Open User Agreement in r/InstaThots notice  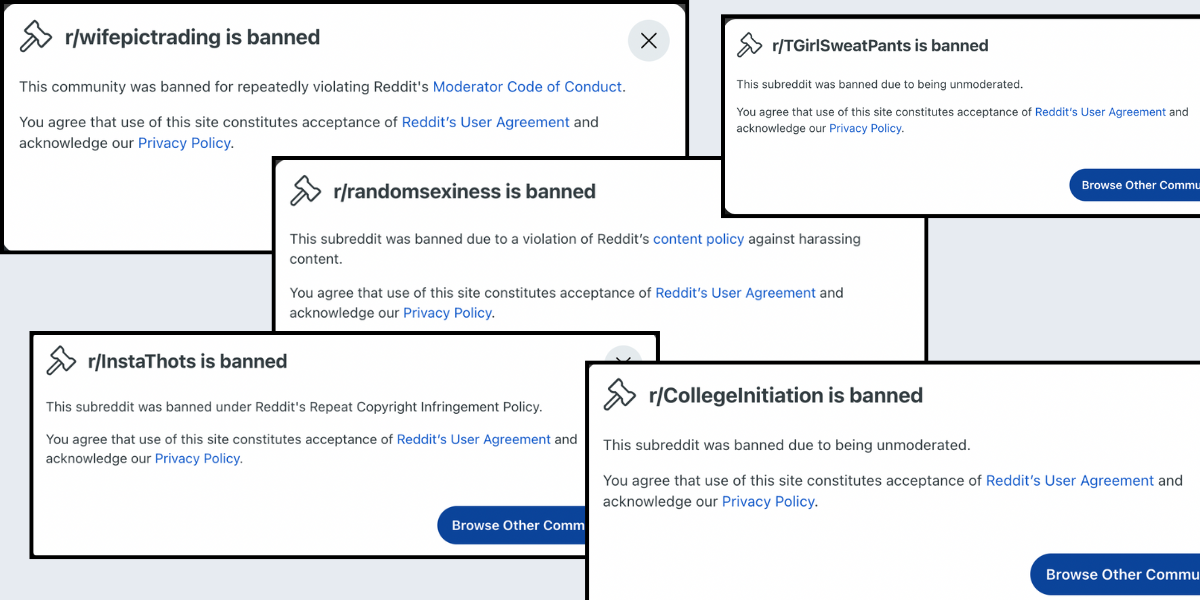pos(473,439)
